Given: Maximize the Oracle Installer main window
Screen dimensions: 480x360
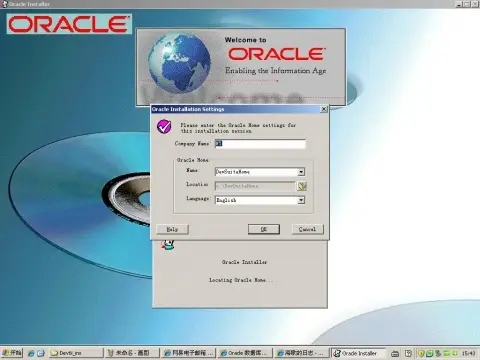Looking at the screenshot, I should (467, 4).
